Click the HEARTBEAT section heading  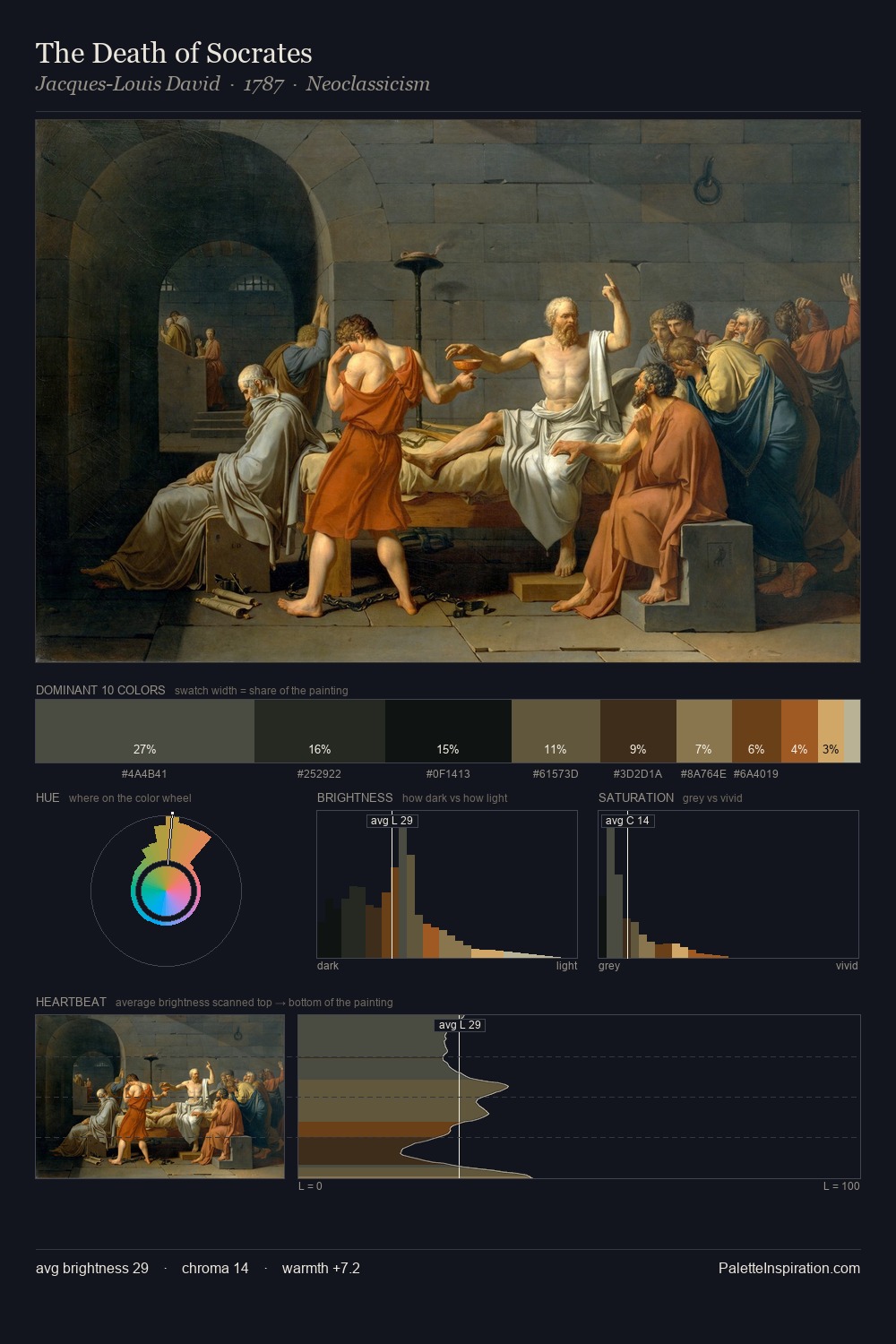click(x=71, y=1002)
